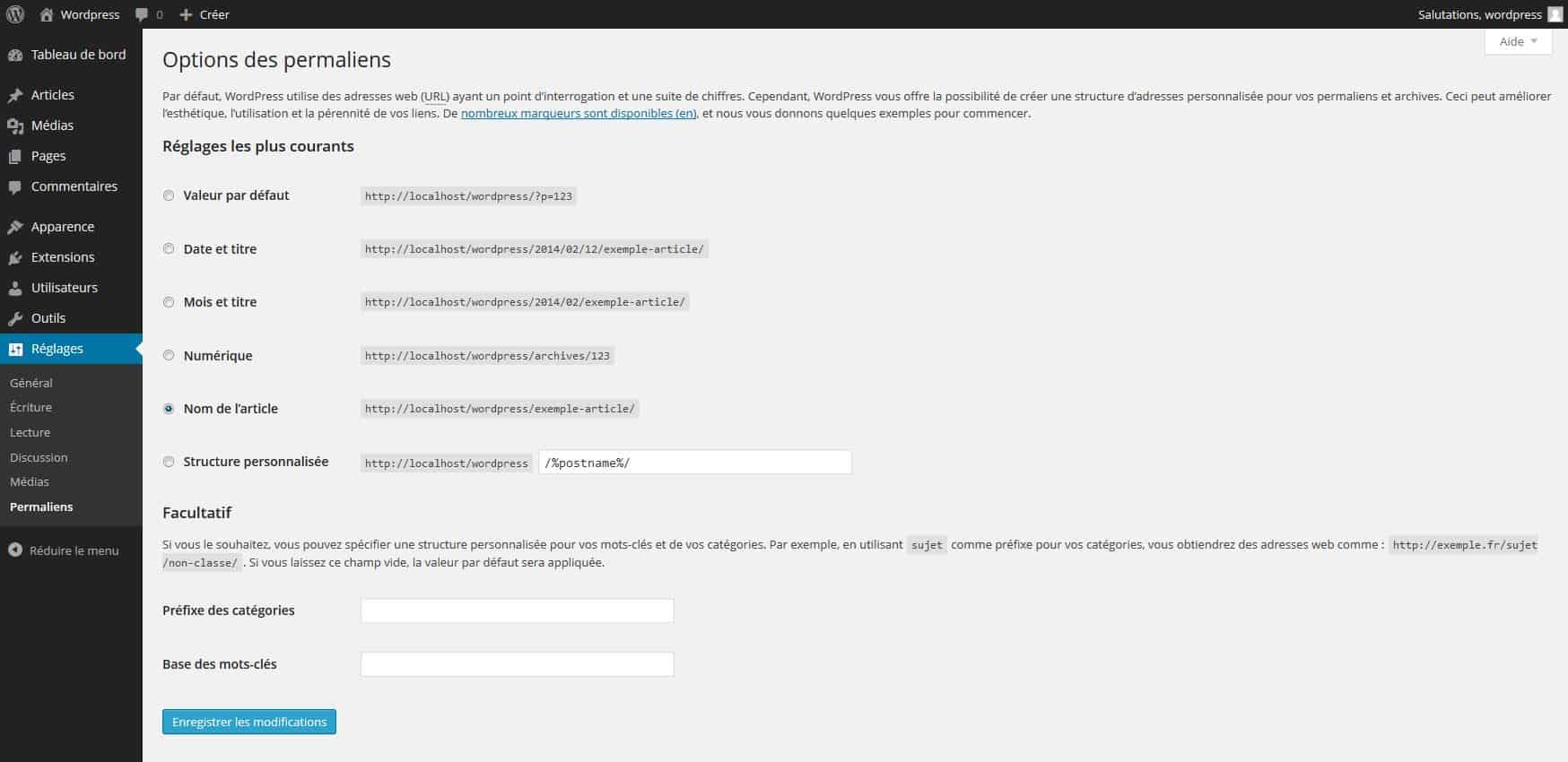Click the Apparence paintbrush icon
The image size is (1568, 762).
pos(15,227)
